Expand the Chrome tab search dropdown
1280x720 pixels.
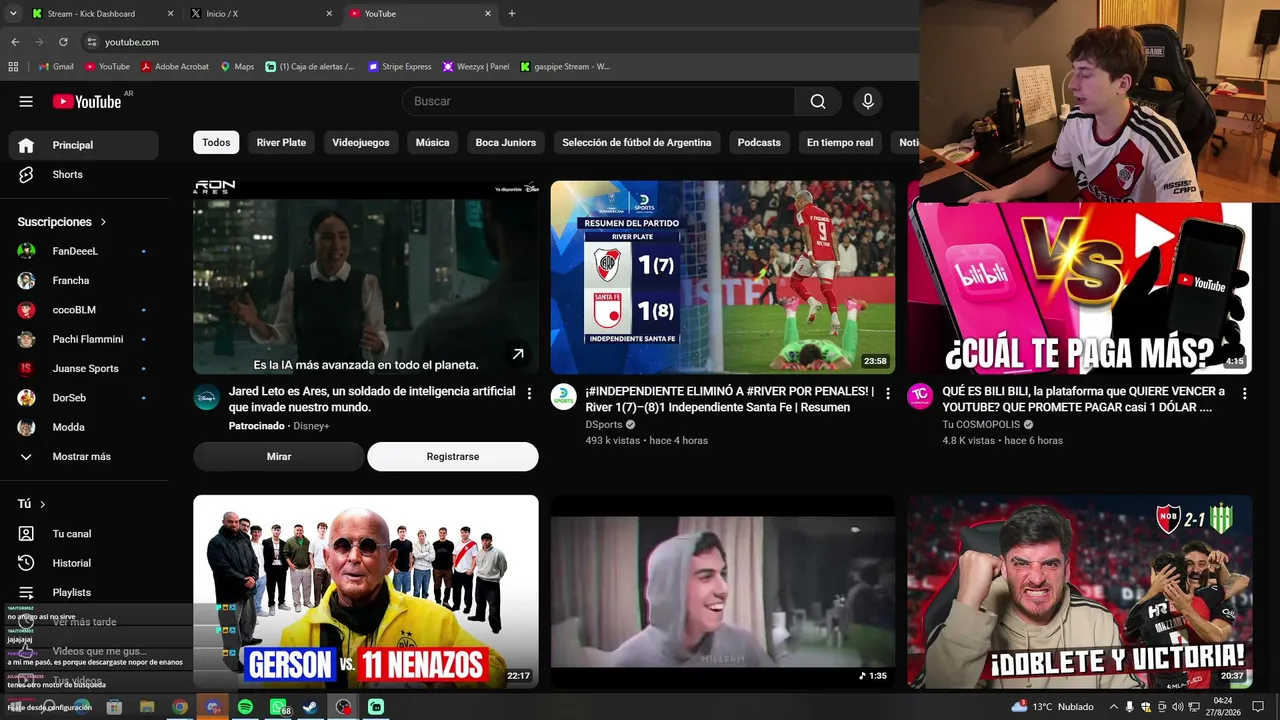13,14
